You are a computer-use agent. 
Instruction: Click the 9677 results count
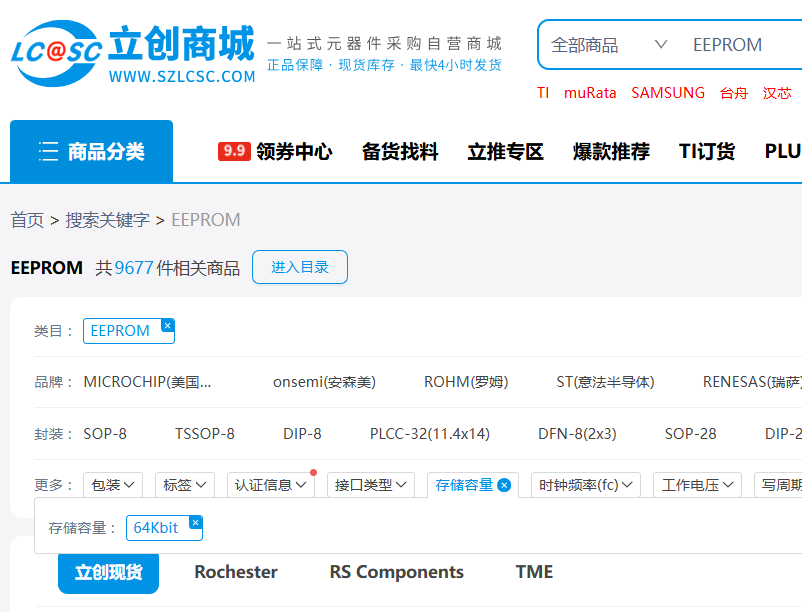tap(134, 267)
